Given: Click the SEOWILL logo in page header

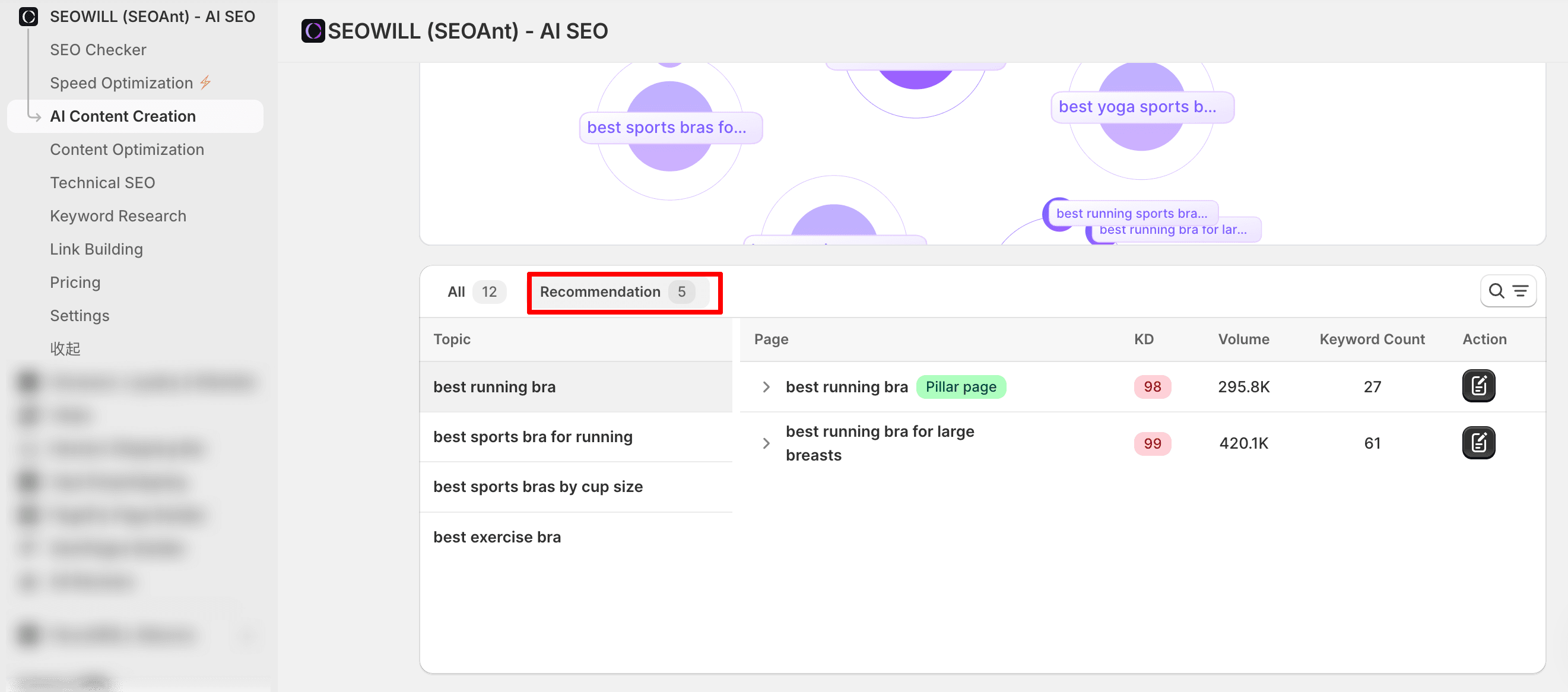Looking at the screenshot, I should coord(313,31).
